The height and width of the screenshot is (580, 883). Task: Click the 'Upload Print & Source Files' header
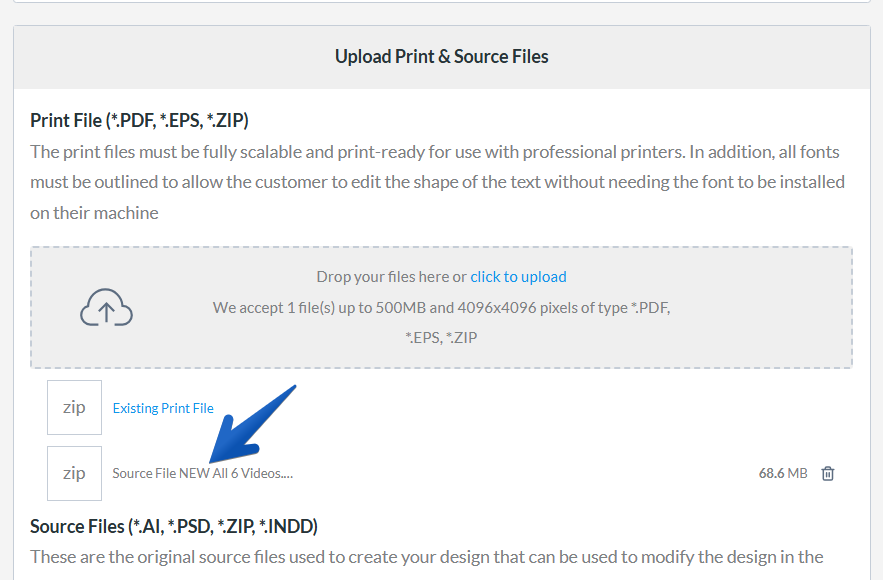point(442,56)
